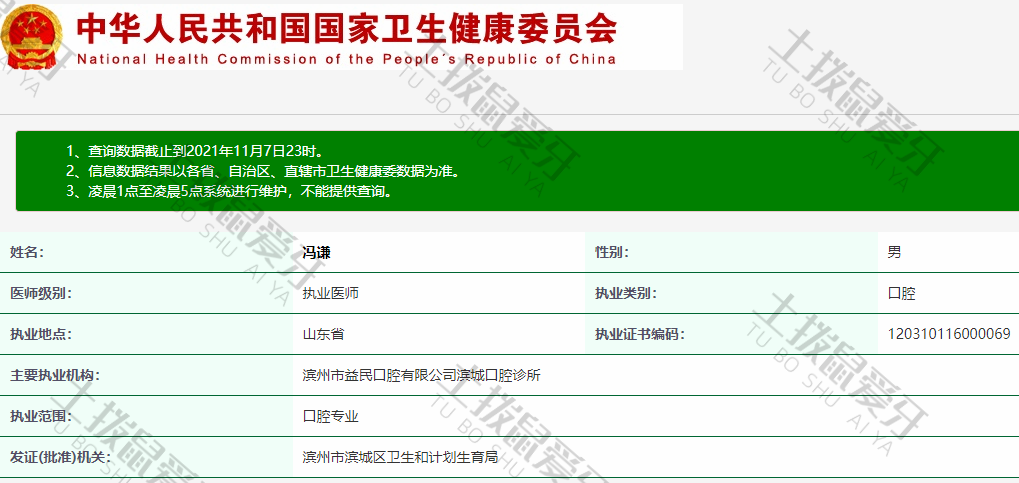
Task: Click the national emblem logo
Action: click(32, 36)
